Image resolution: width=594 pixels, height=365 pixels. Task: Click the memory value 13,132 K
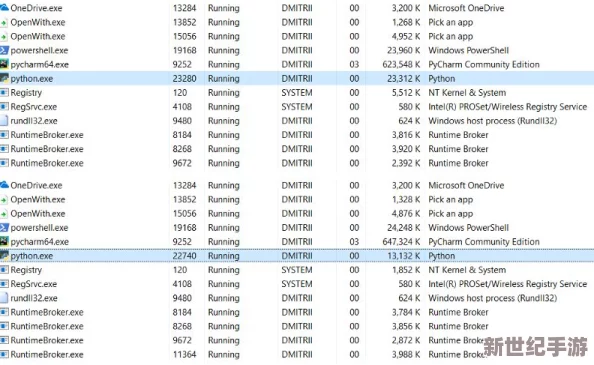[403, 256]
